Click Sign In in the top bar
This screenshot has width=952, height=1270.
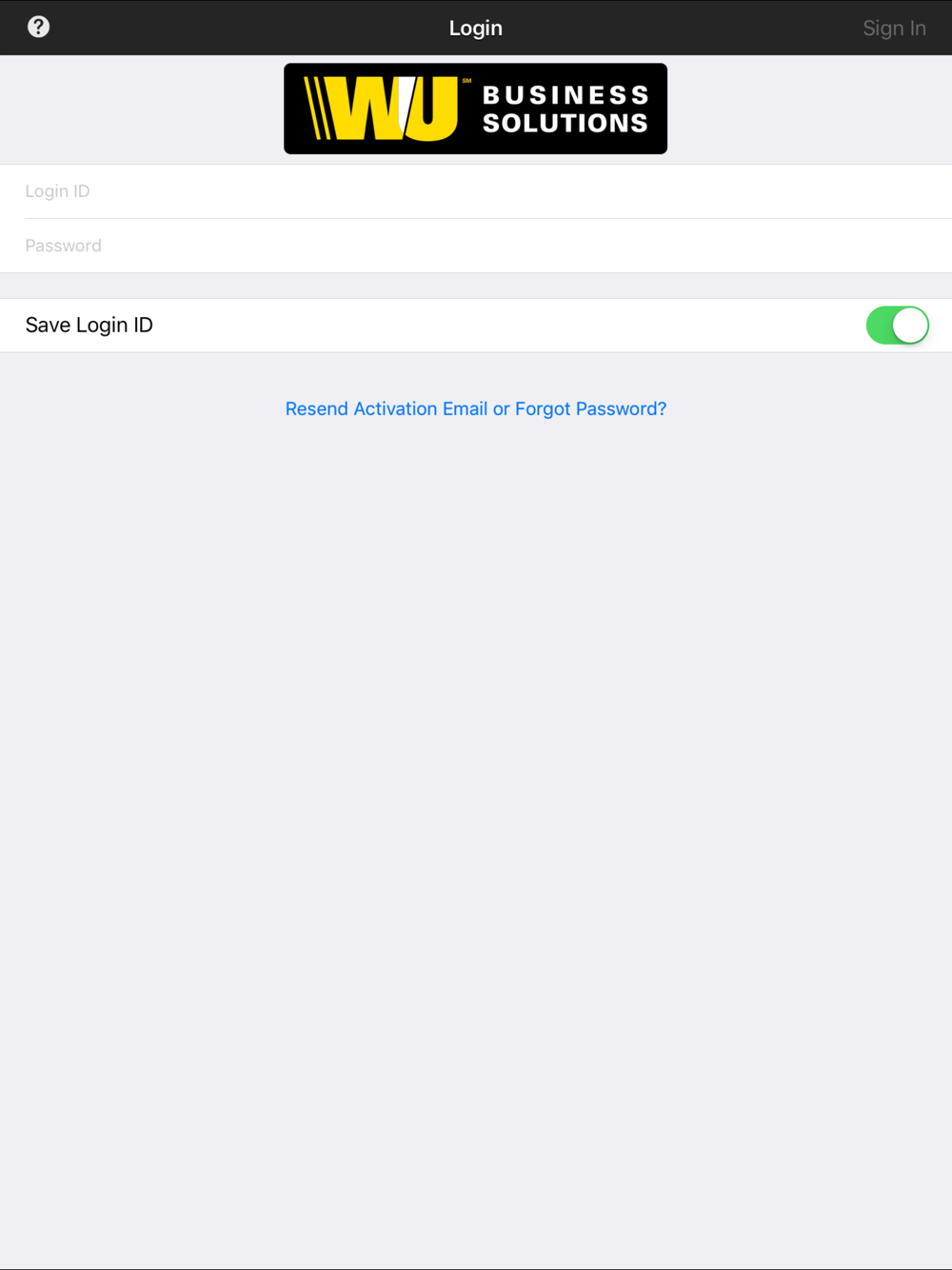(894, 29)
